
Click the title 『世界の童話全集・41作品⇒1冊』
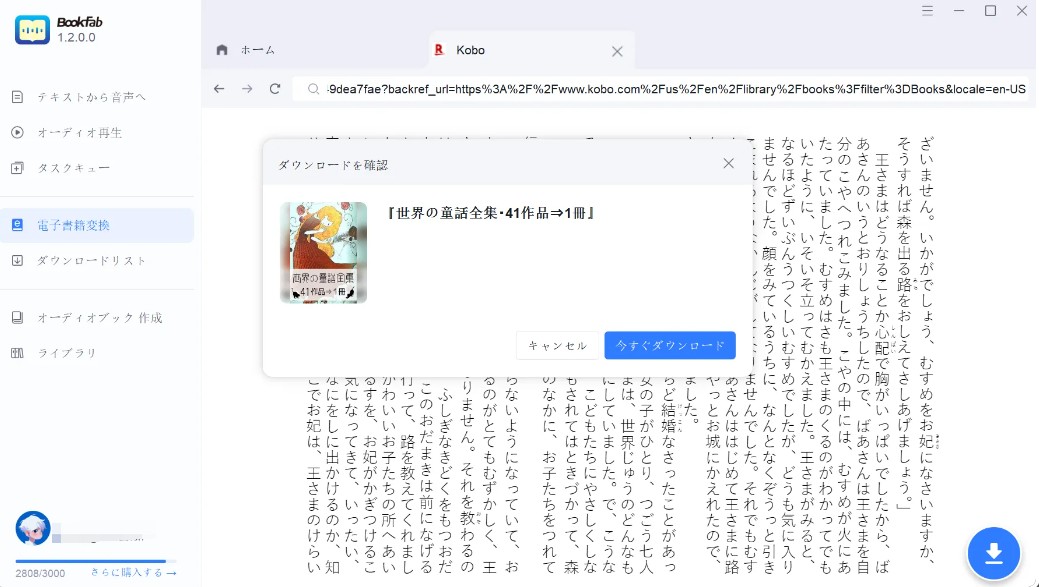(x=490, y=213)
